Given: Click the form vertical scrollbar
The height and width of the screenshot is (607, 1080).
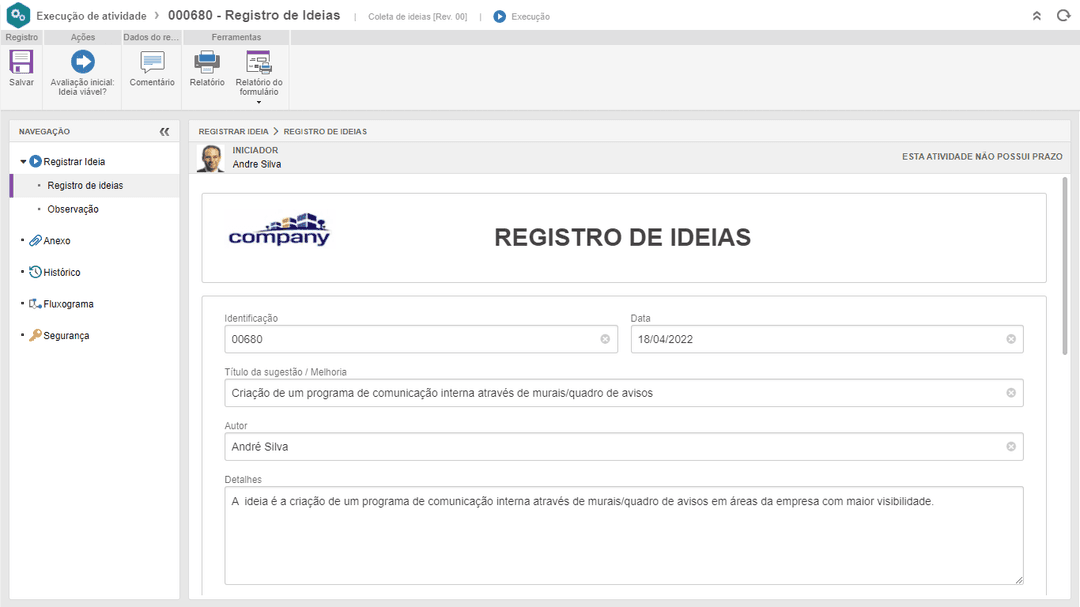Looking at the screenshot, I should point(1065,266).
